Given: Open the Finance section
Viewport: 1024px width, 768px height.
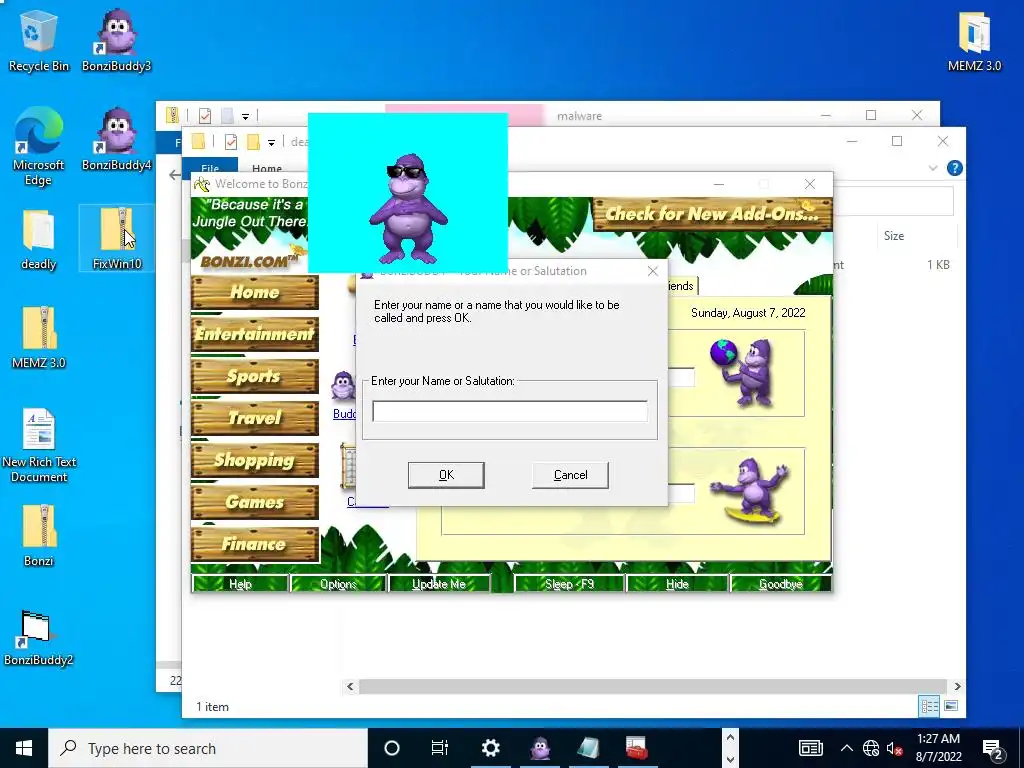Looking at the screenshot, I should (255, 543).
